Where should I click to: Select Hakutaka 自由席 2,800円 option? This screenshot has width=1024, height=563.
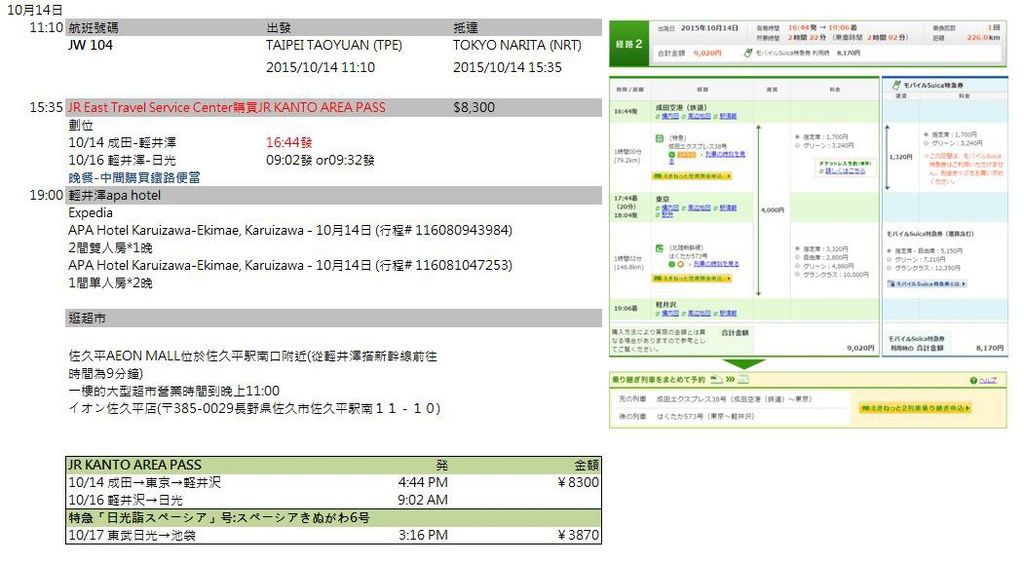coord(797,257)
